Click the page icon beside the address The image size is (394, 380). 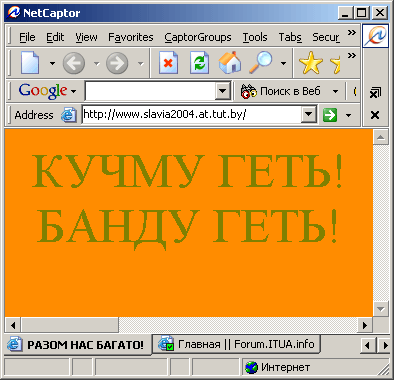[x=68, y=115]
